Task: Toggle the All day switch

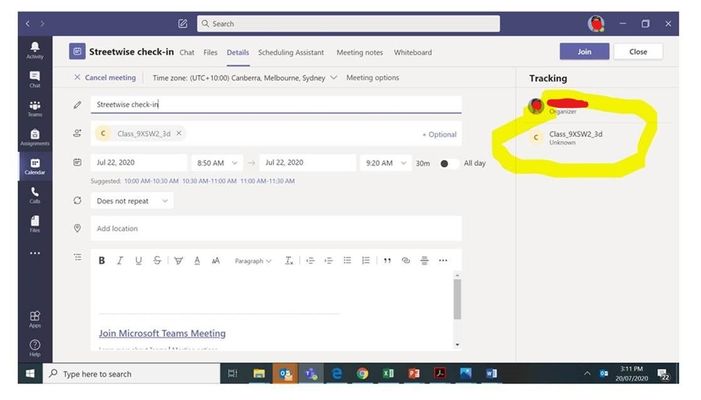Action: pyautogui.click(x=449, y=164)
